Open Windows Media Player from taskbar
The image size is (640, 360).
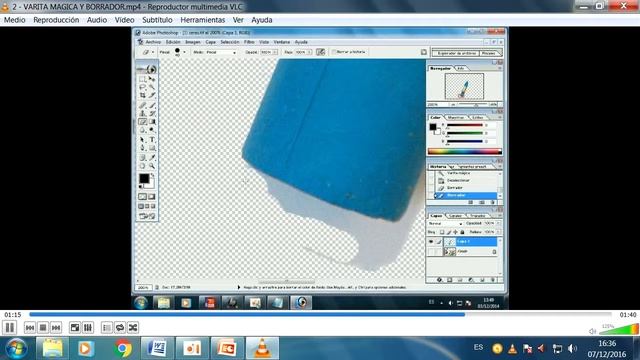(x=85, y=348)
